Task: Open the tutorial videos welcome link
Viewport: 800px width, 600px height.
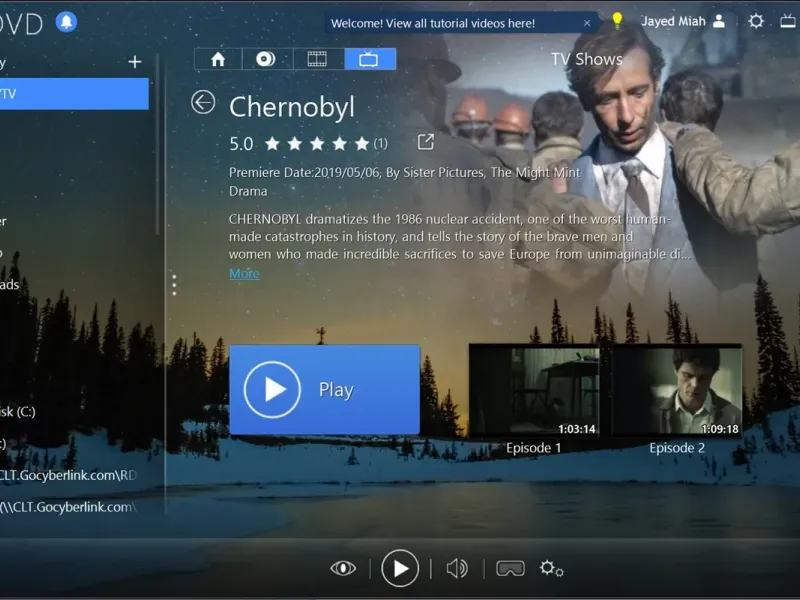Action: 433,23
